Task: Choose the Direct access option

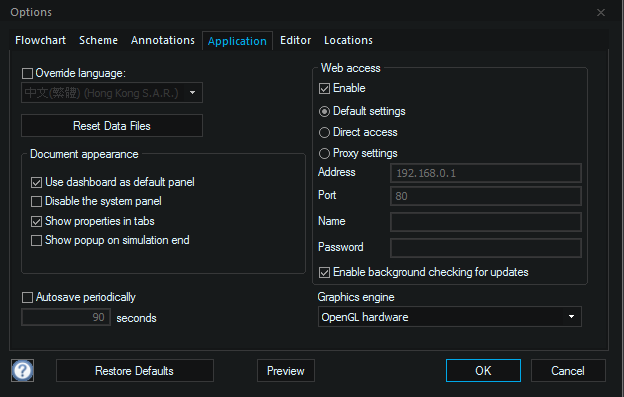Action: point(324,132)
